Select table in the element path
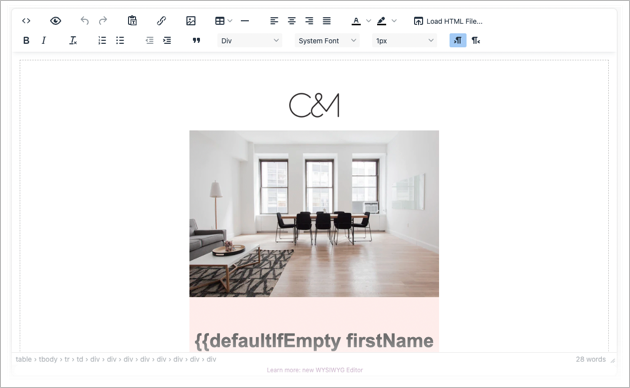Viewport: 630px width, 388px height. tap(24, 359)
